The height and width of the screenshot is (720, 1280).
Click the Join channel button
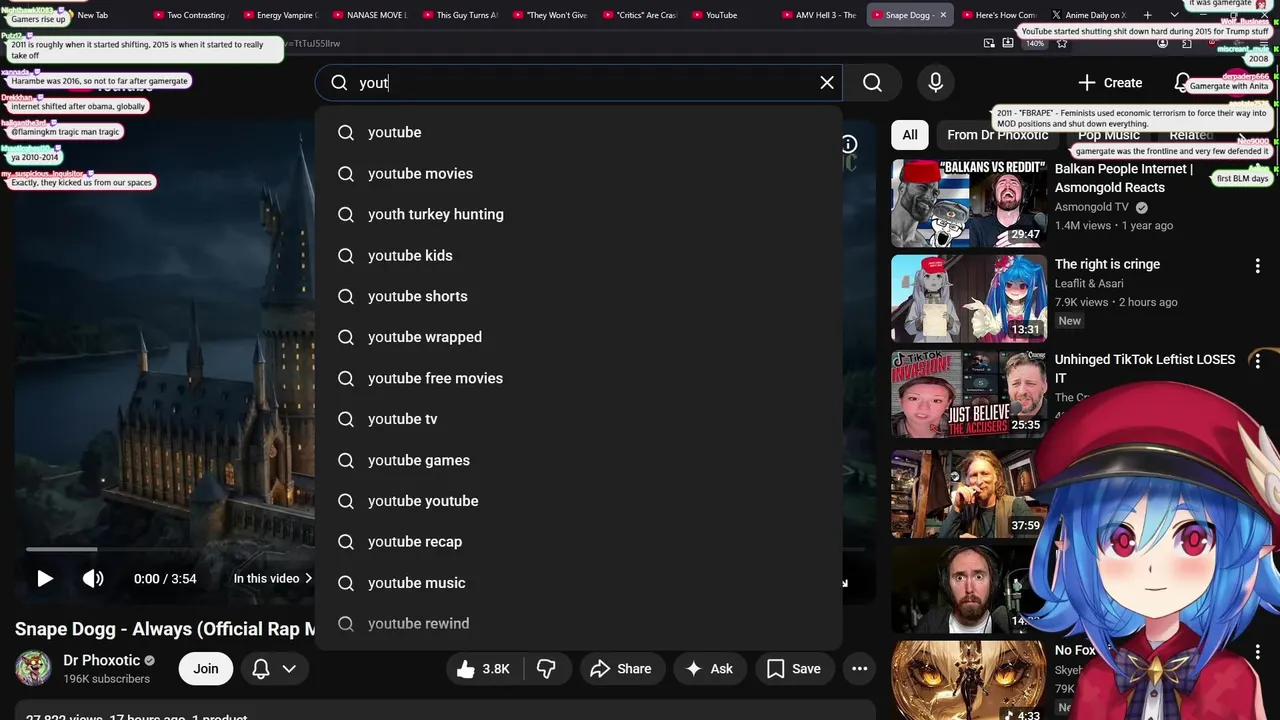(x=206, y=669)
